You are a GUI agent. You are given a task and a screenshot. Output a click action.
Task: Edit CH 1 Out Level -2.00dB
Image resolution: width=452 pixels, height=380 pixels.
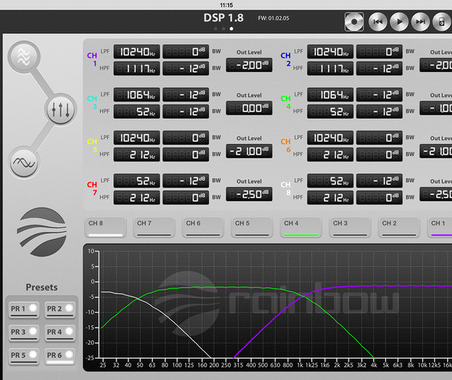click(x=249, y=65)
